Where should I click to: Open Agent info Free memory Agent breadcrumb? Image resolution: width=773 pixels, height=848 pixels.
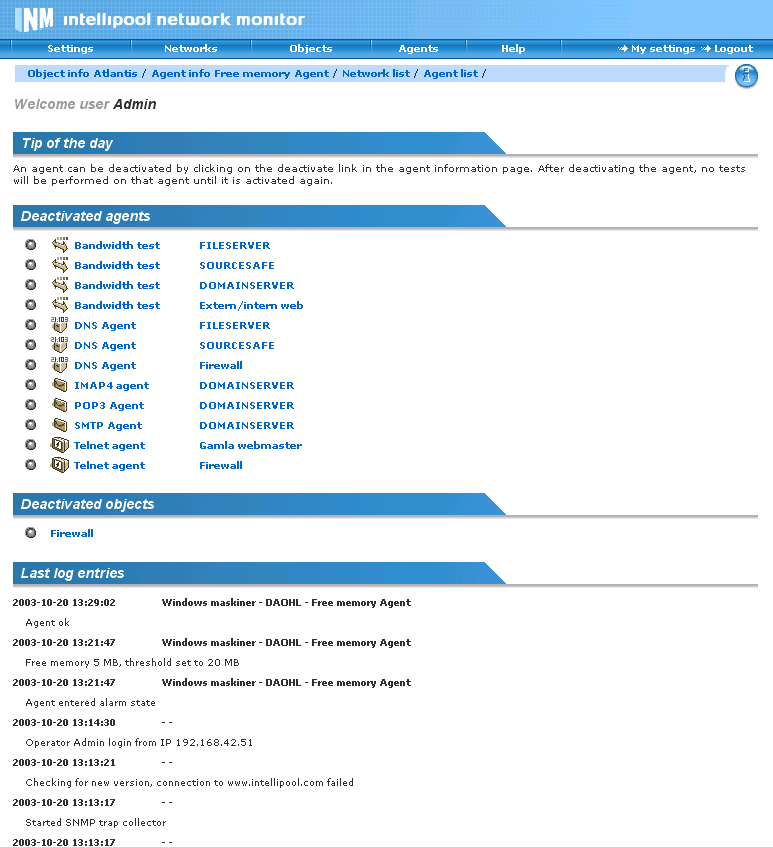[240, 74]
